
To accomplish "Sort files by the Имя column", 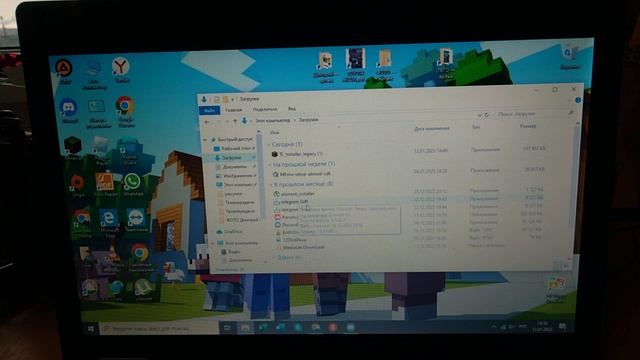I will (274, 133).
